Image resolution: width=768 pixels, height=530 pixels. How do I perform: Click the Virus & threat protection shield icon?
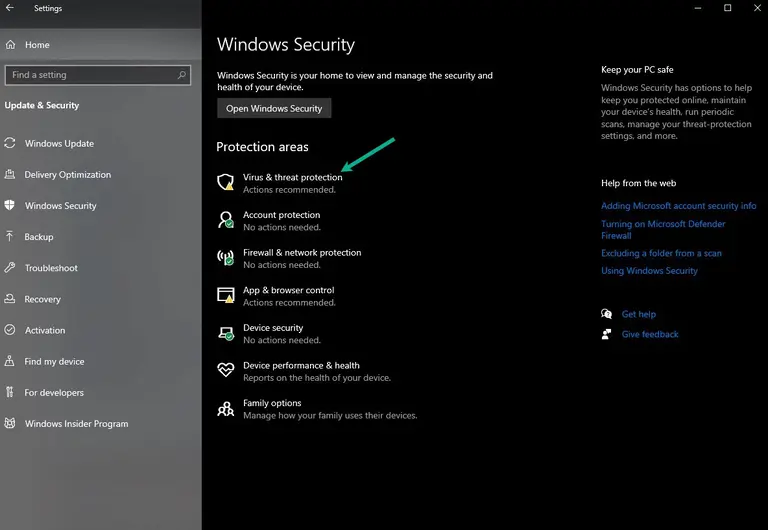[x=226, y=182]
